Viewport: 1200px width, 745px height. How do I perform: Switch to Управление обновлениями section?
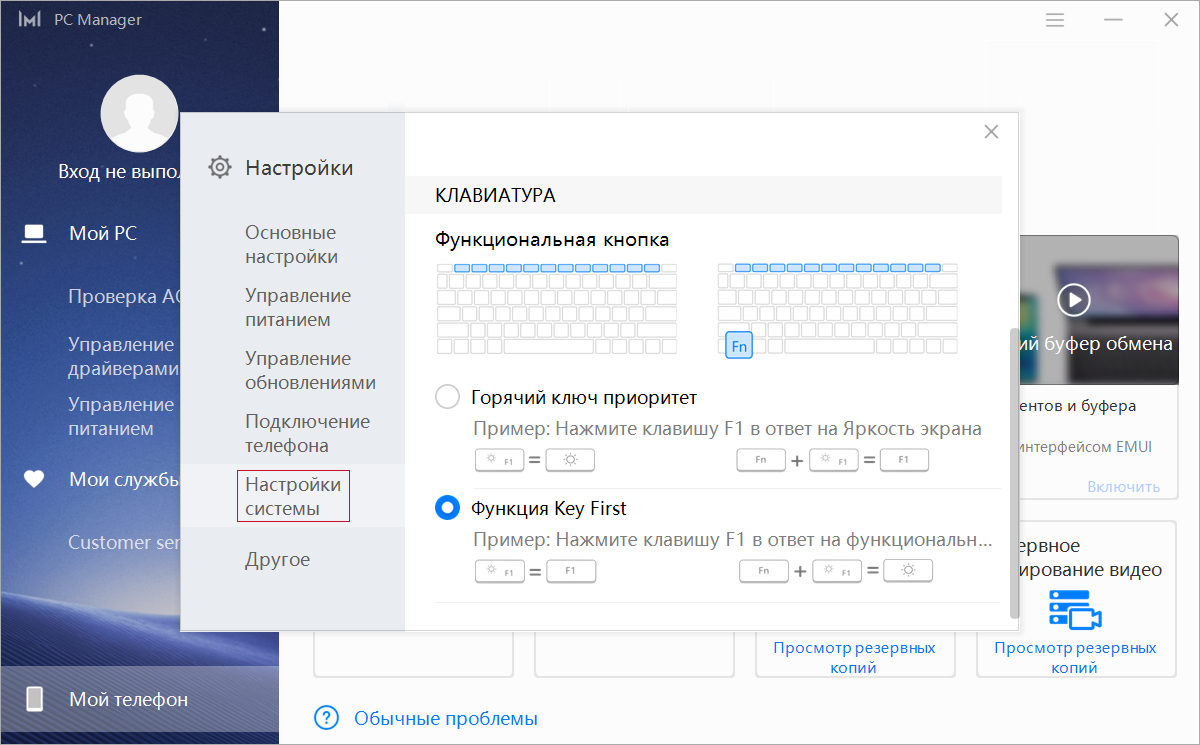(310, 371)
